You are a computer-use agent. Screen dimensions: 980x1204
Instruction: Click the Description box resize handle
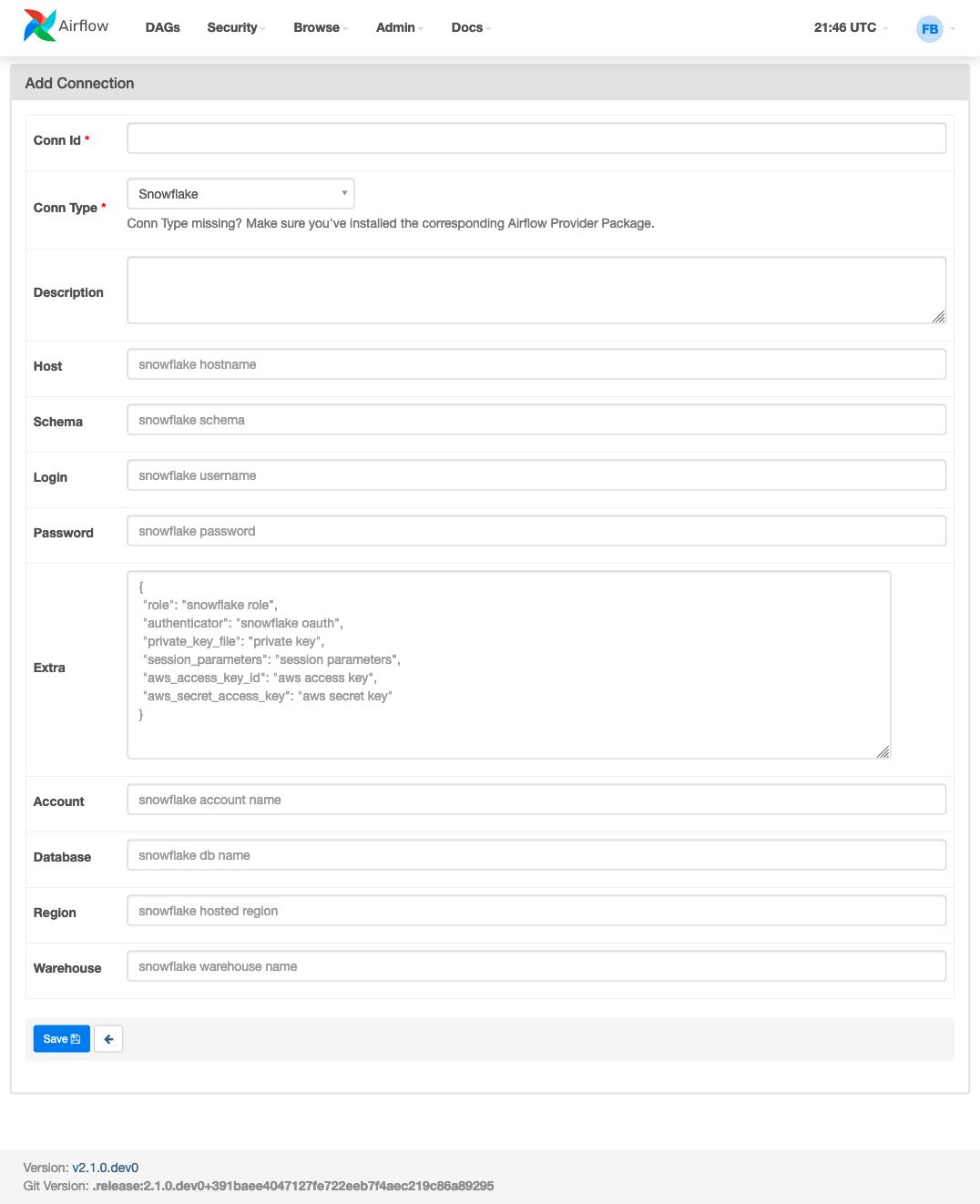(x=939, y=316)
